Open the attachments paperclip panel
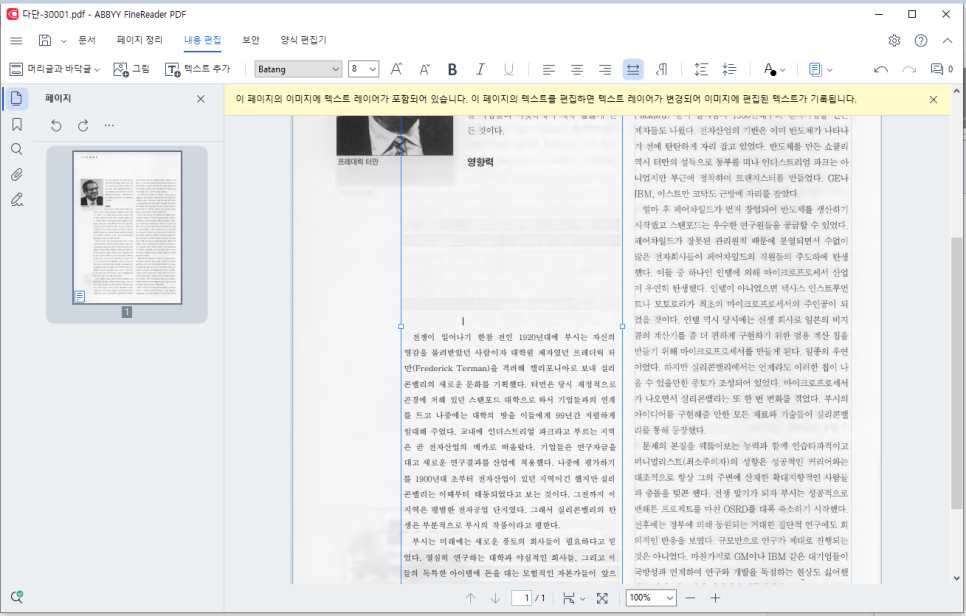The width and height of the screenshot is (966, 616). (17, 174)
